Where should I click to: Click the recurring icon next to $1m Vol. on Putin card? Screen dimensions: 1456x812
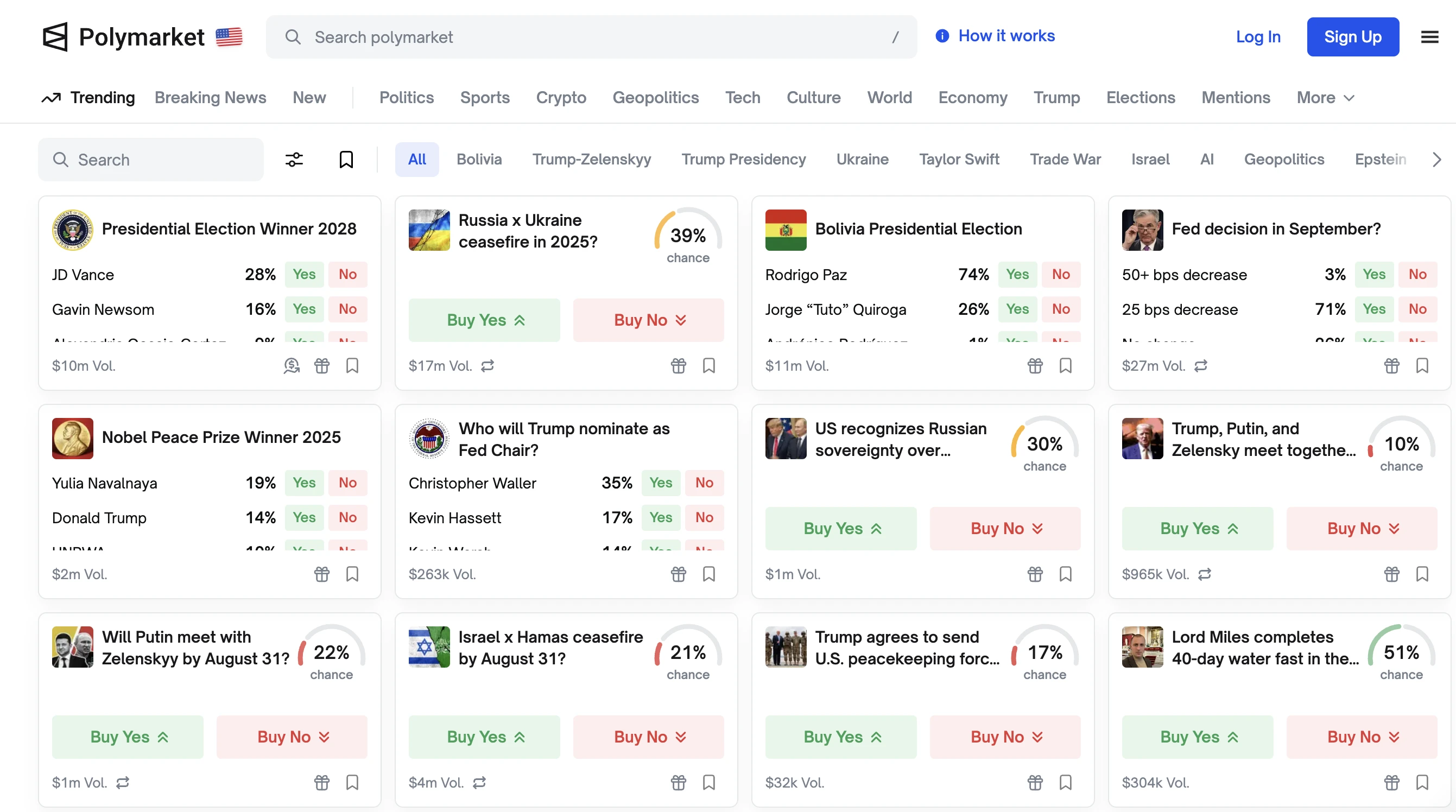[x=123, y=783]
